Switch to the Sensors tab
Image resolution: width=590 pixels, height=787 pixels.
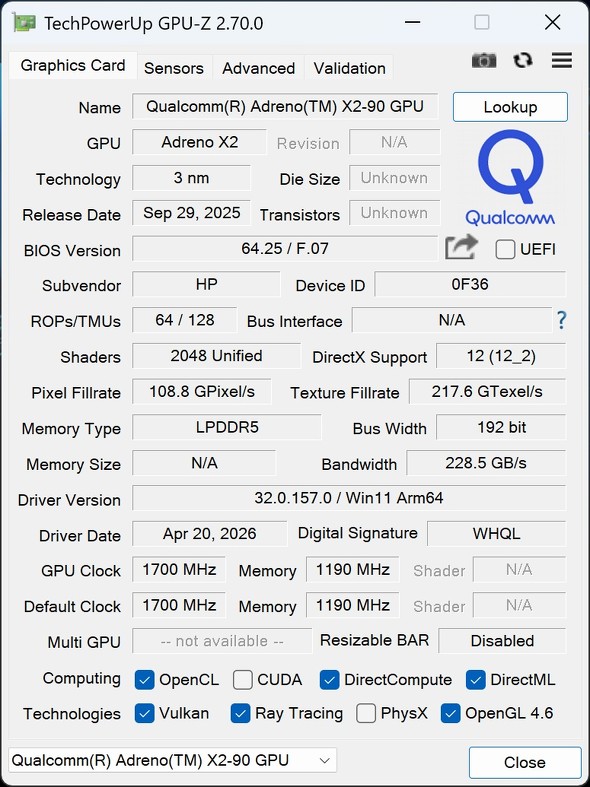pos(174,68)
